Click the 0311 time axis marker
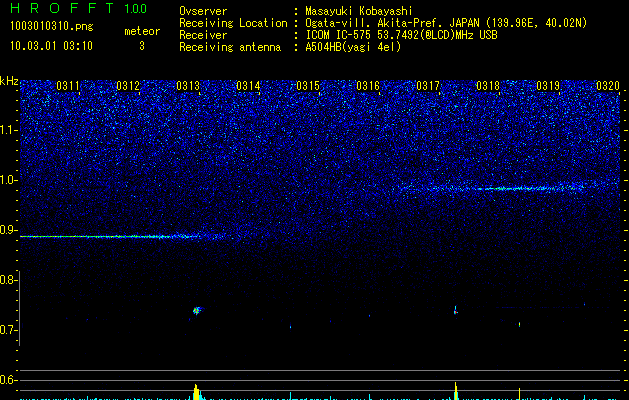Viewport: 629px width, 400px height. (x=68, y=85)
